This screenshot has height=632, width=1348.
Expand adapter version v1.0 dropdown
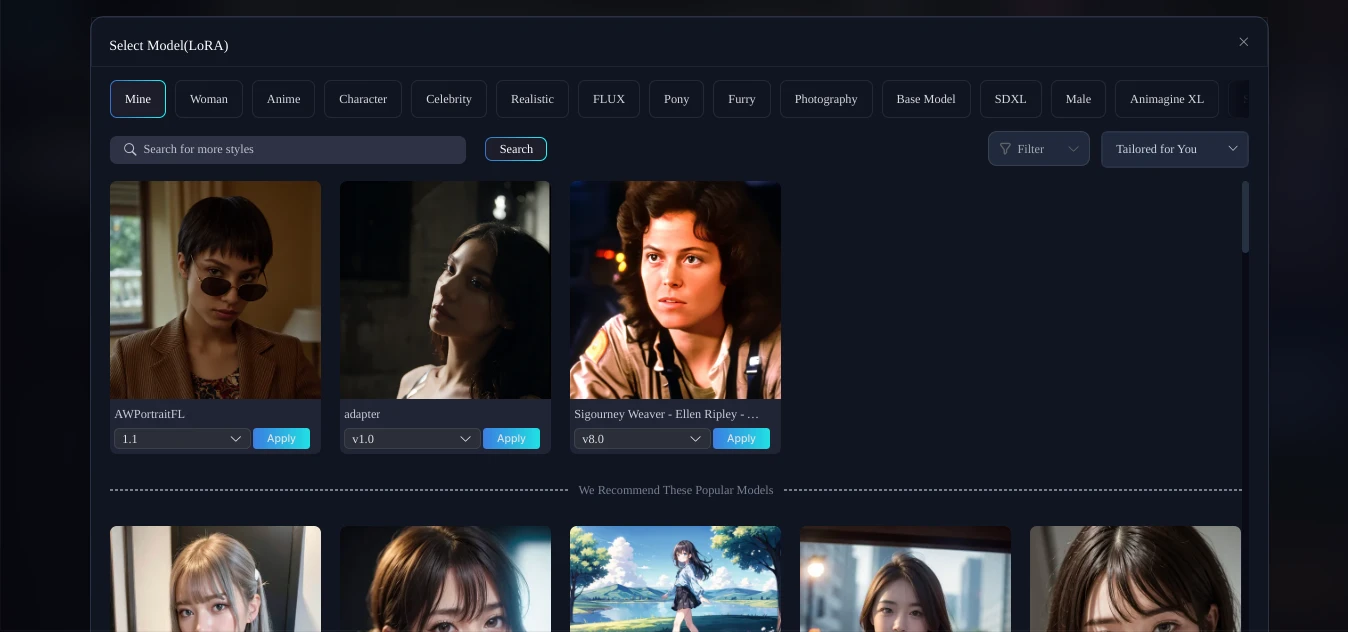[x=412, y=439]
